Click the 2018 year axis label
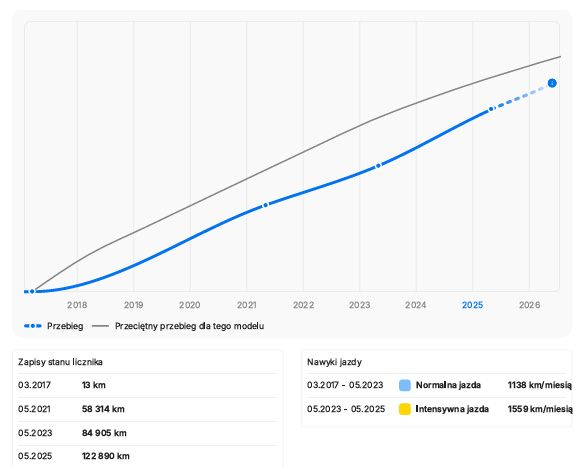Viewport: 585px width, 468px height. (x=77, y=305)
